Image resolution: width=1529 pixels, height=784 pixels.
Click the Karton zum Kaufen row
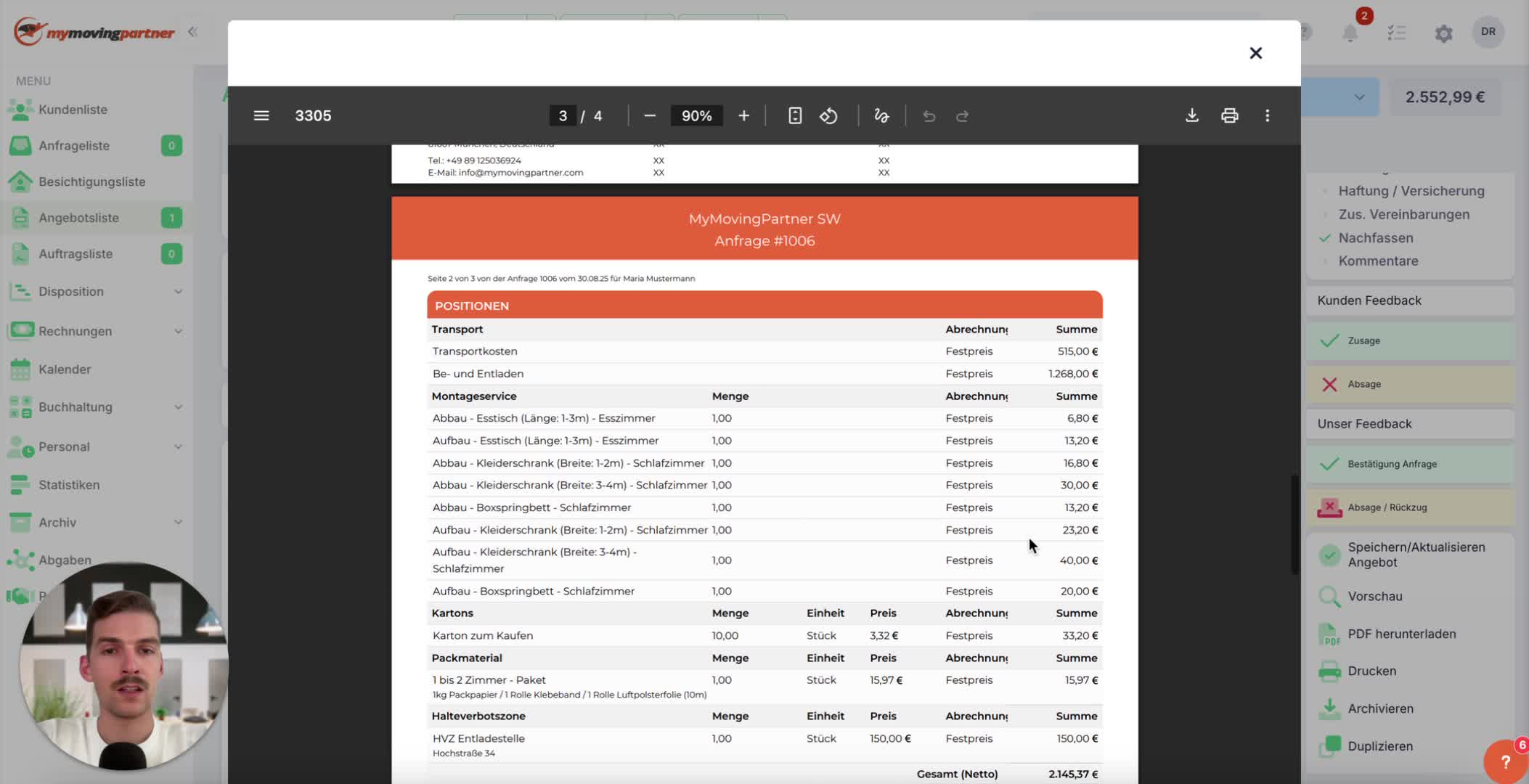[764, 636]
